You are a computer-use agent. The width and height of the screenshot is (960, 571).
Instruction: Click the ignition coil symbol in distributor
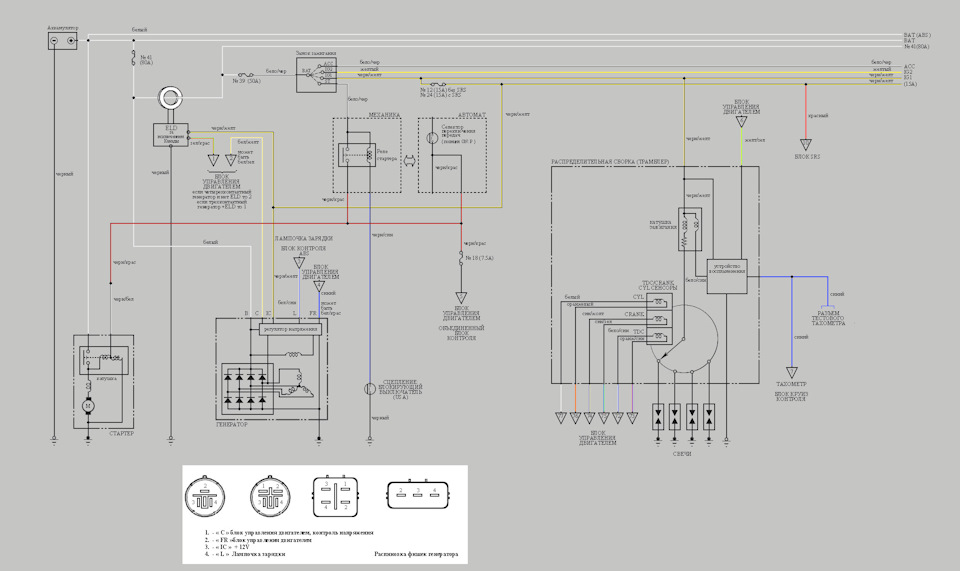pos(690,230)
